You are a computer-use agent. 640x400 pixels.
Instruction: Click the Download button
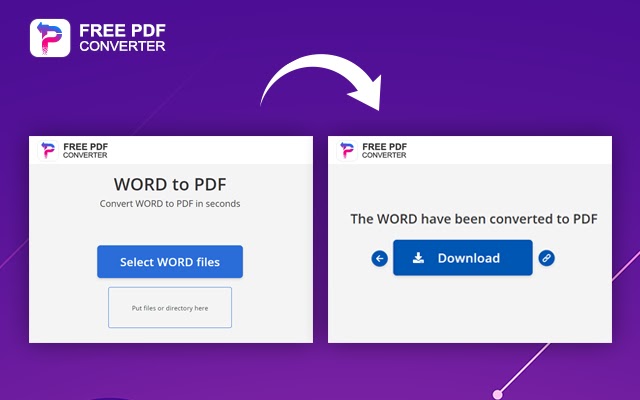pyautogui.click(x=463, y=258)
